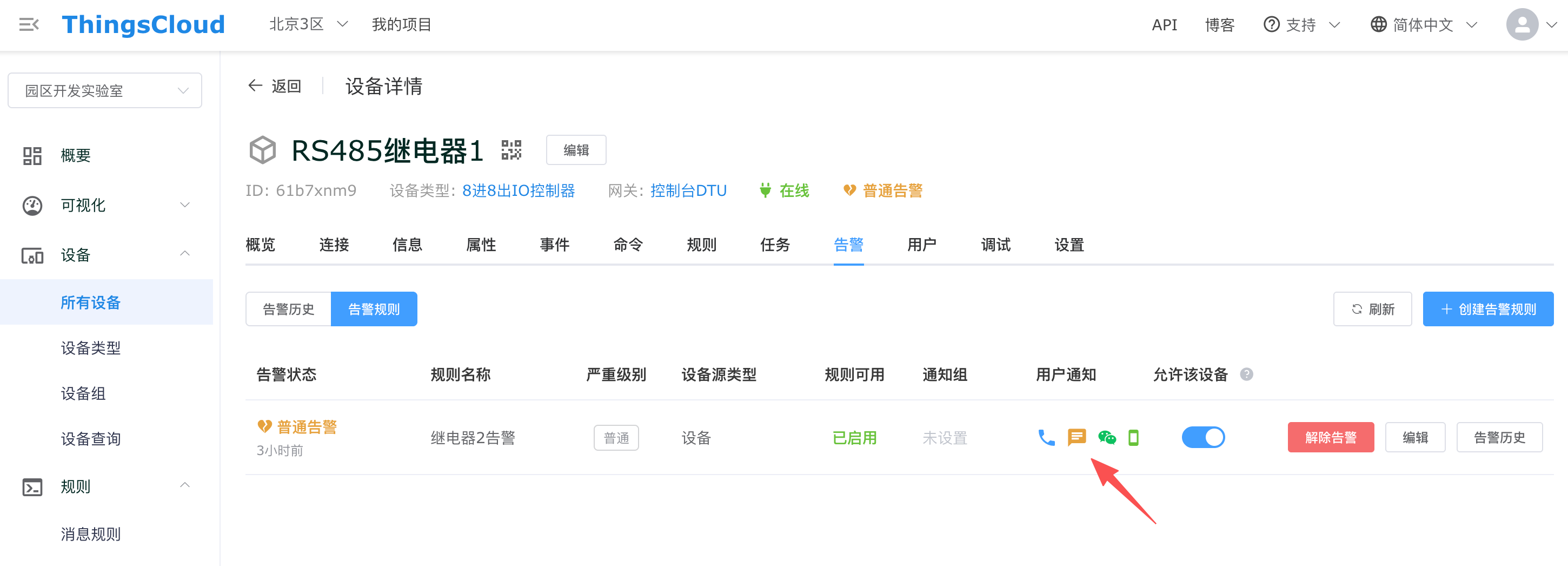Collapse the sidebar with the hamburger icon
Viewport: 1568px width, 566px height.
pyautogui.click(x=29, y=24)
